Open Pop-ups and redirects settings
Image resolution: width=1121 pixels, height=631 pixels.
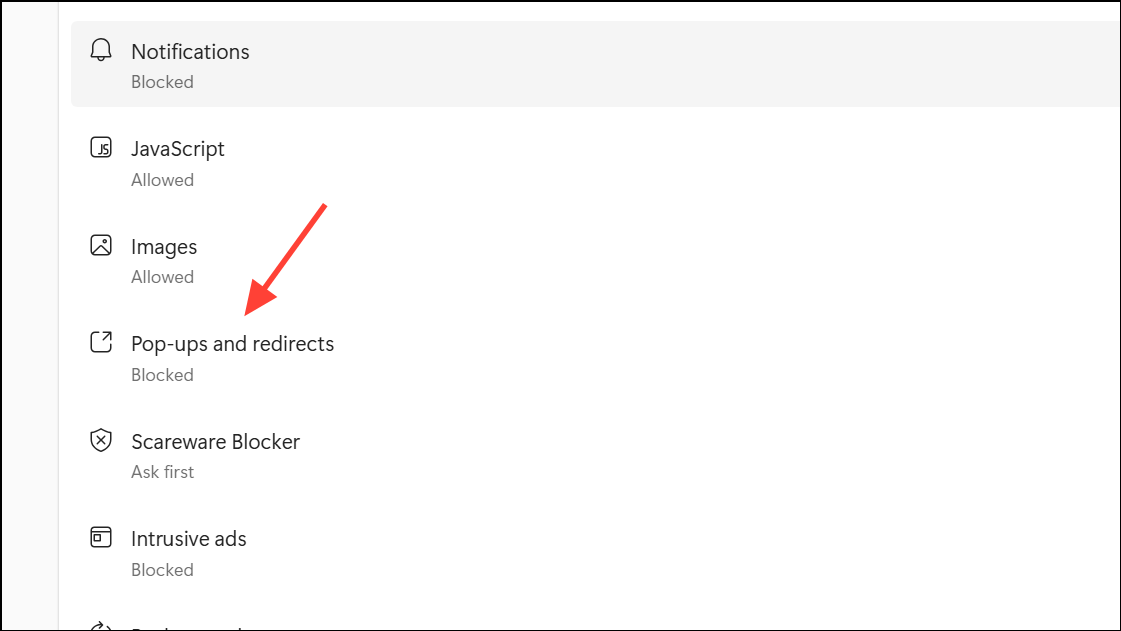point(233,344)
